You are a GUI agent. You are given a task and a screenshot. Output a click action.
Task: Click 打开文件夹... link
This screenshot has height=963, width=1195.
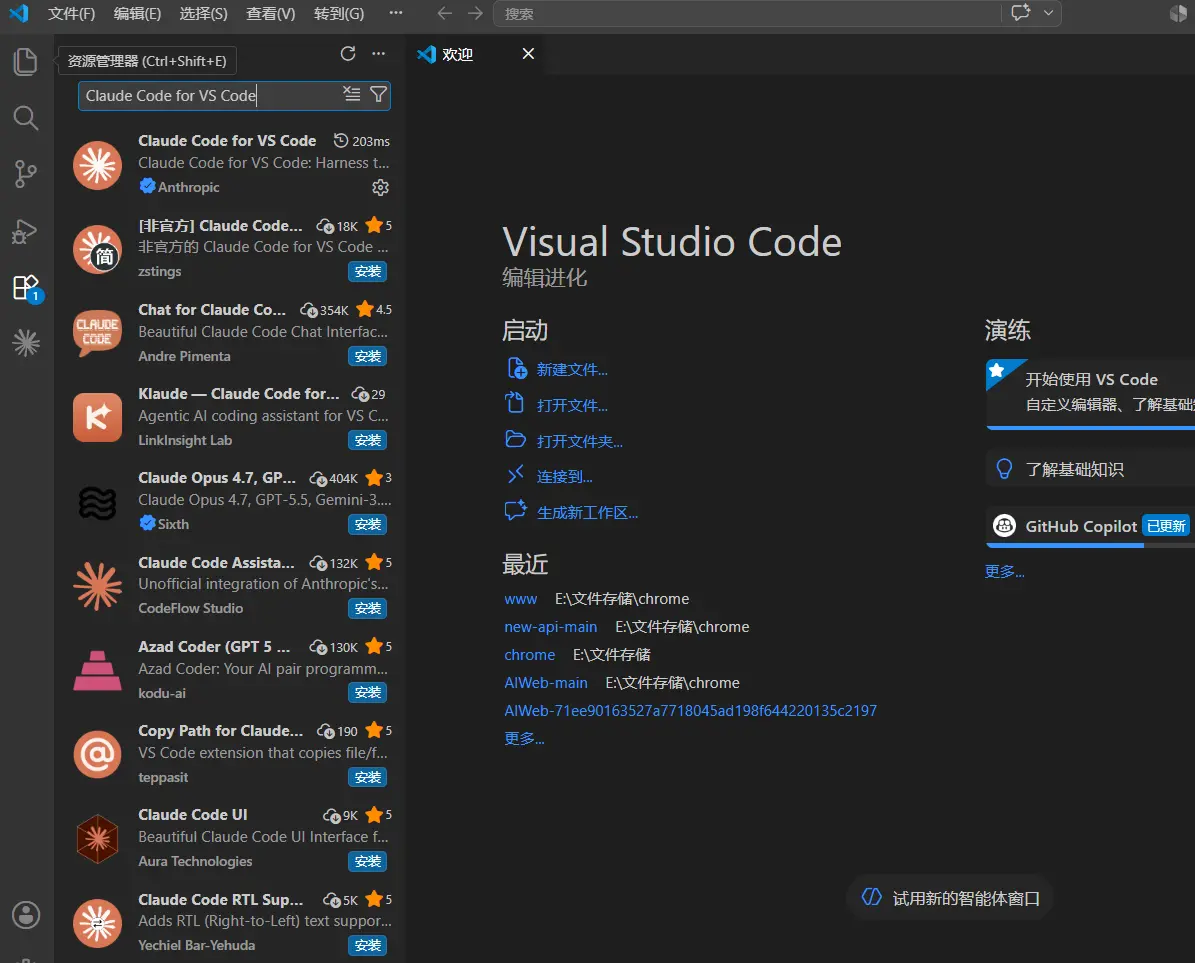(579, 441)
